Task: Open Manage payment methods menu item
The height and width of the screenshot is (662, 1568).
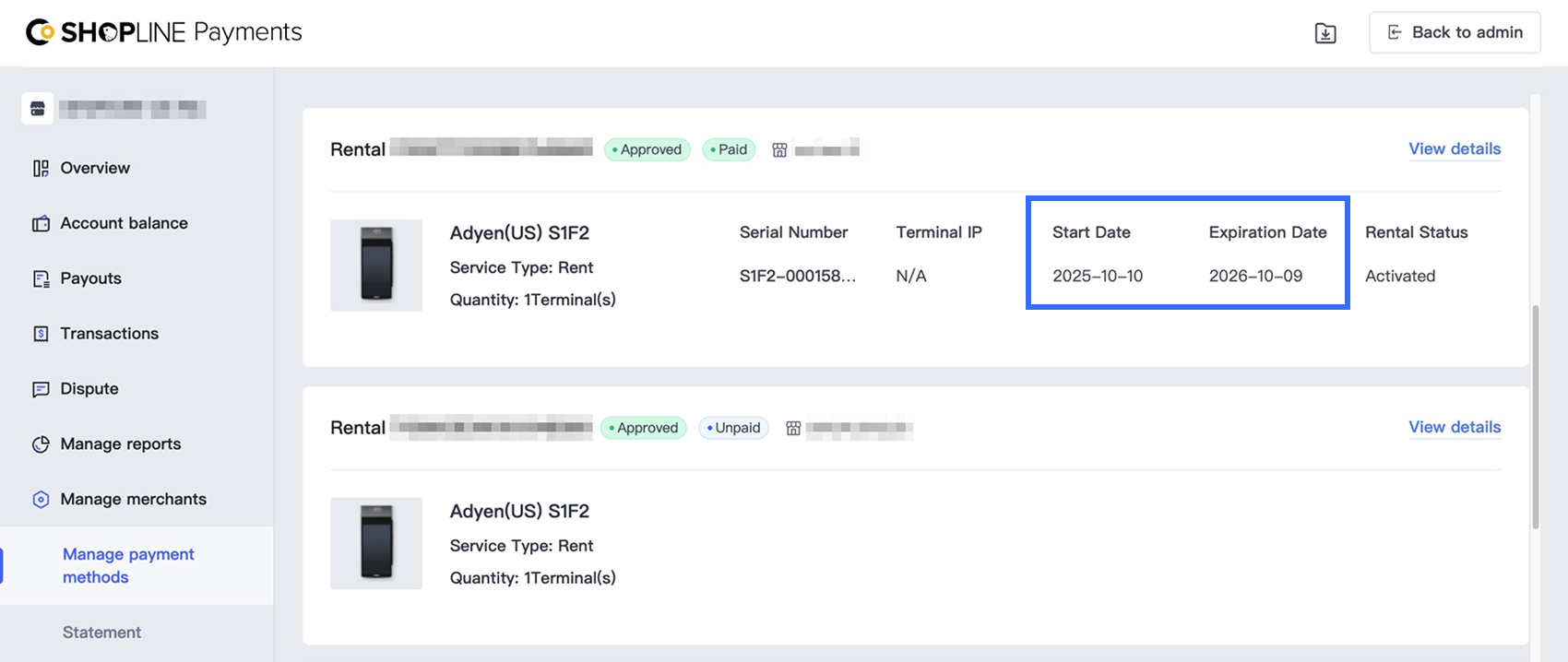Action: [x=128, y=565]
